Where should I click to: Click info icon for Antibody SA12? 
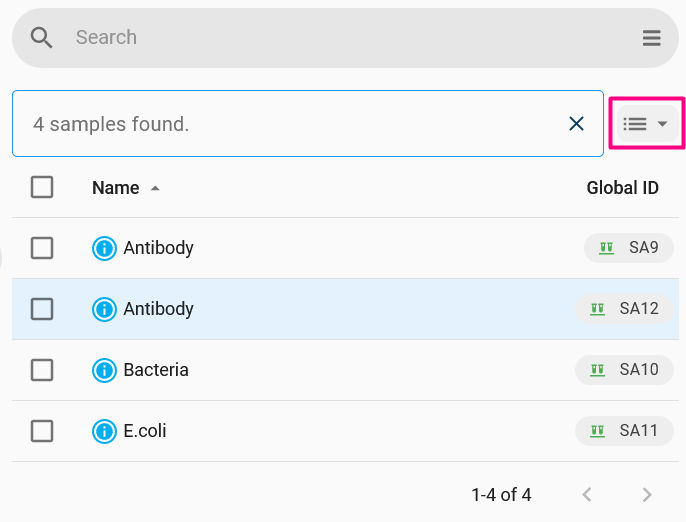tap(104, 309)
